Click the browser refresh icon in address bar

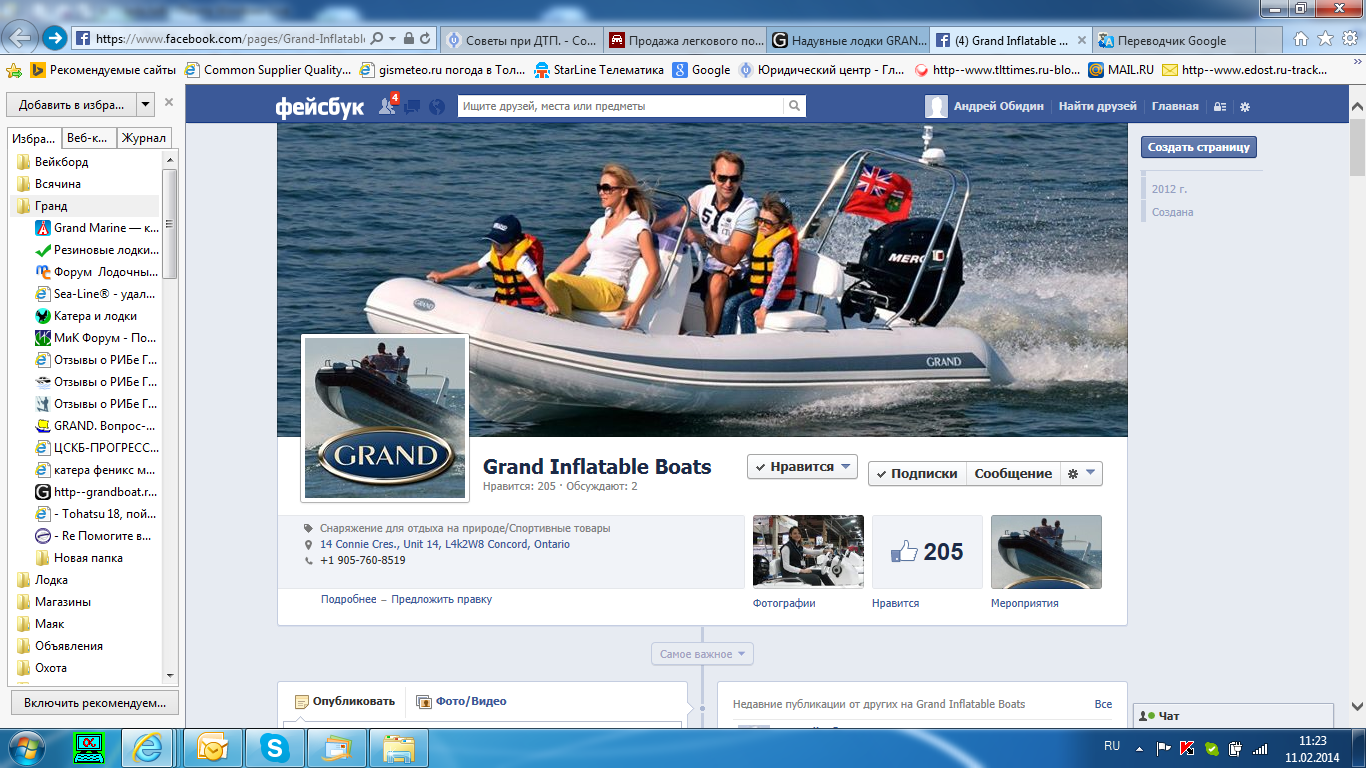click(x=426, y=39)
